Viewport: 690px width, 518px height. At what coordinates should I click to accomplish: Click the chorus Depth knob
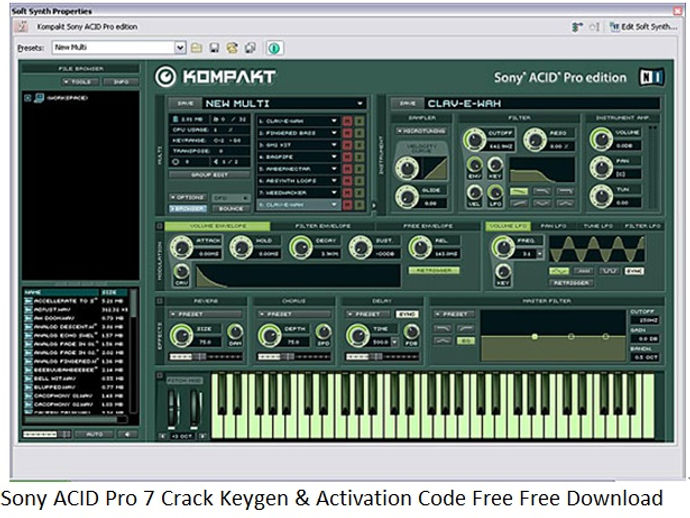(x=270, y=335)
